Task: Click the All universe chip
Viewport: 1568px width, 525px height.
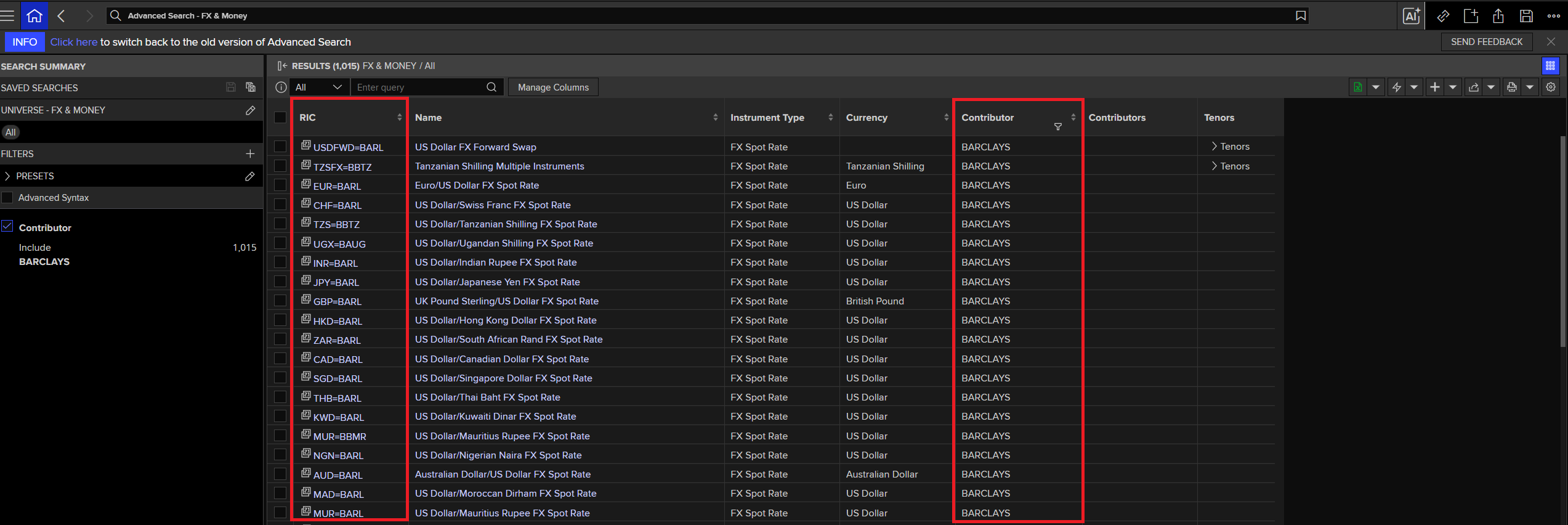Action: point(10,132)
